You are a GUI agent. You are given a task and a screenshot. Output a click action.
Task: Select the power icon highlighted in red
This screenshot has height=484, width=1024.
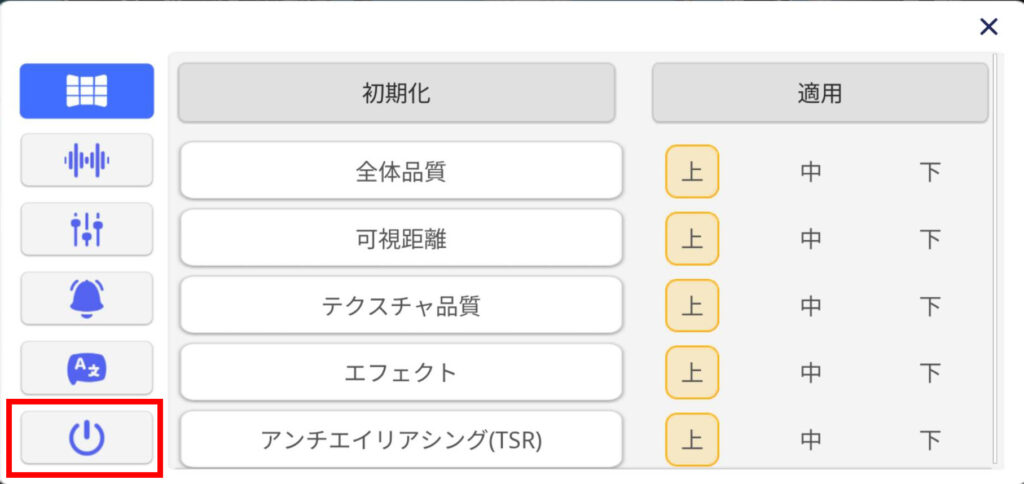pos(87,438)
